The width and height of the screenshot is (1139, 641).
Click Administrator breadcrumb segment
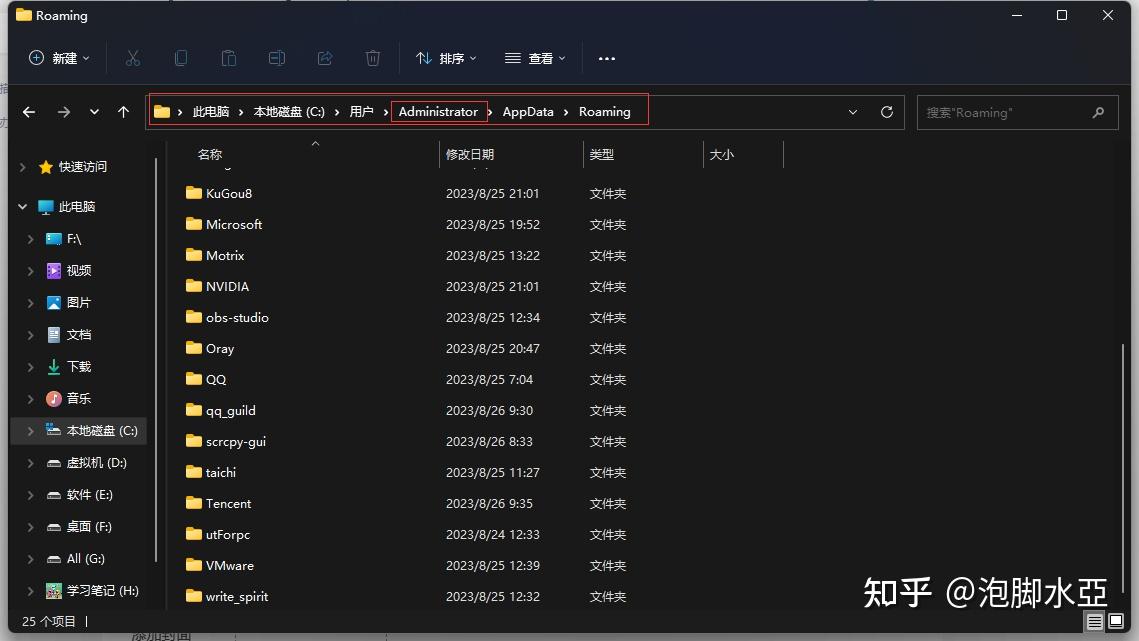pyautogui.click(x=438, y=112)
